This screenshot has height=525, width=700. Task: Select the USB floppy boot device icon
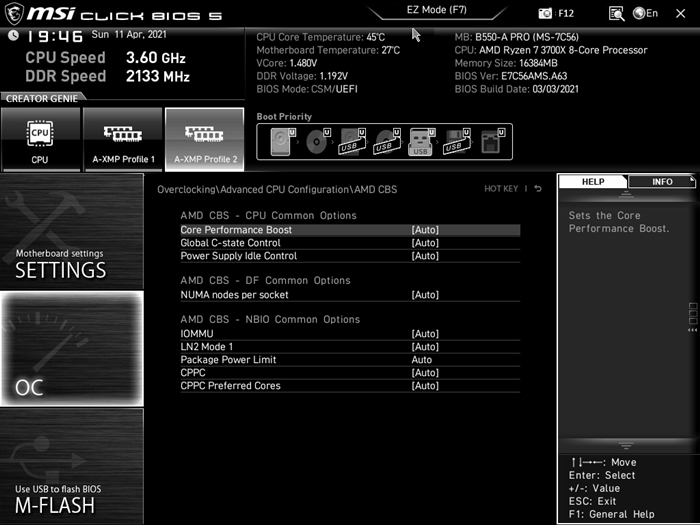coord(457,142)
